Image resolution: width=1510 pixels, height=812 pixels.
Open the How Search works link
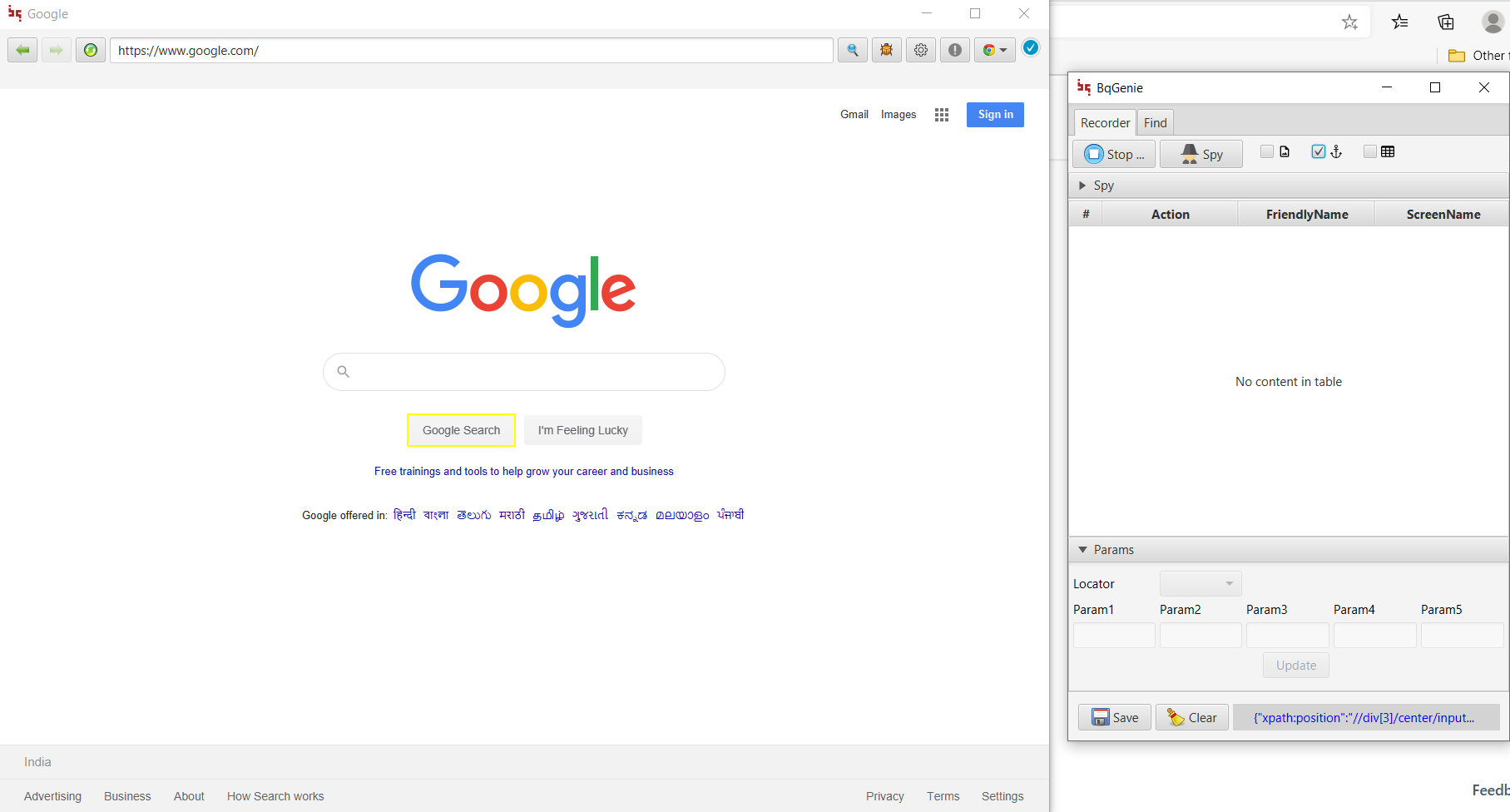[275, 796]
